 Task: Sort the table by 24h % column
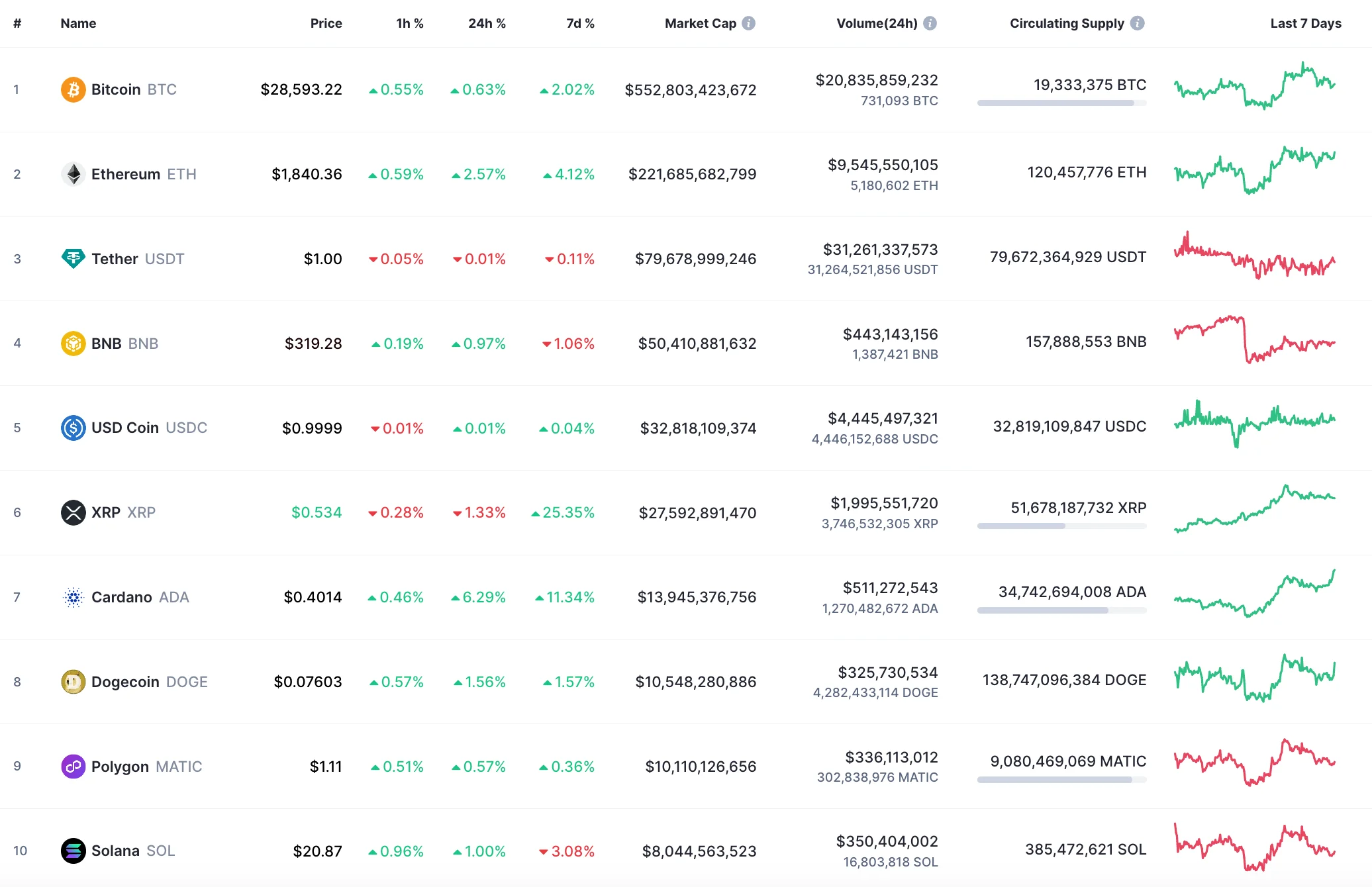(487, 23)
